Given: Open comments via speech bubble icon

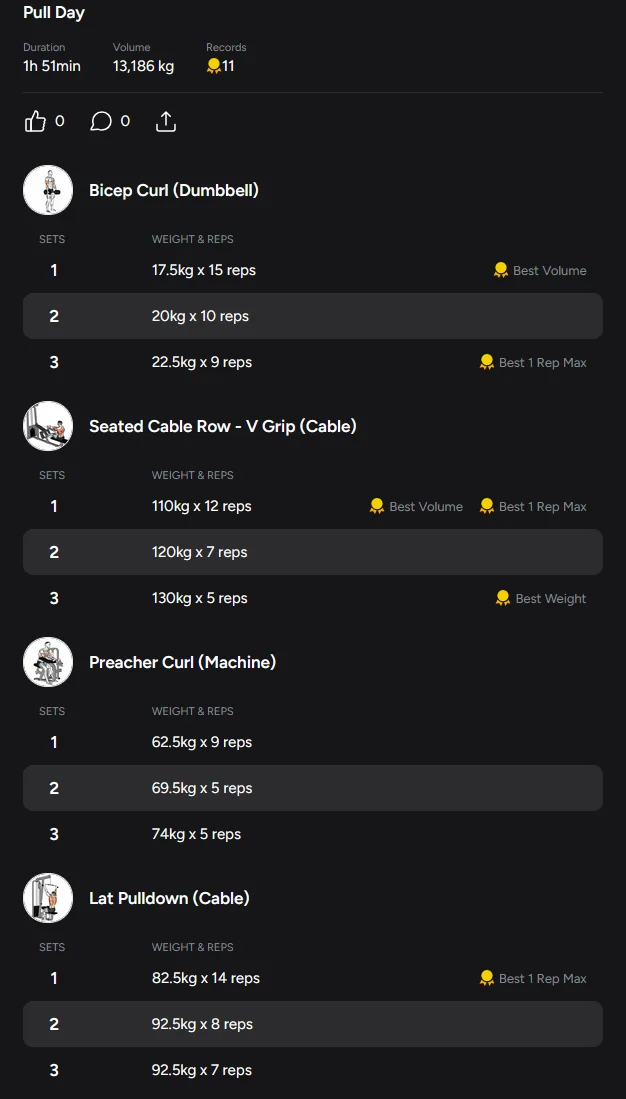Looking at the screenshot, I should coord(101,122).
